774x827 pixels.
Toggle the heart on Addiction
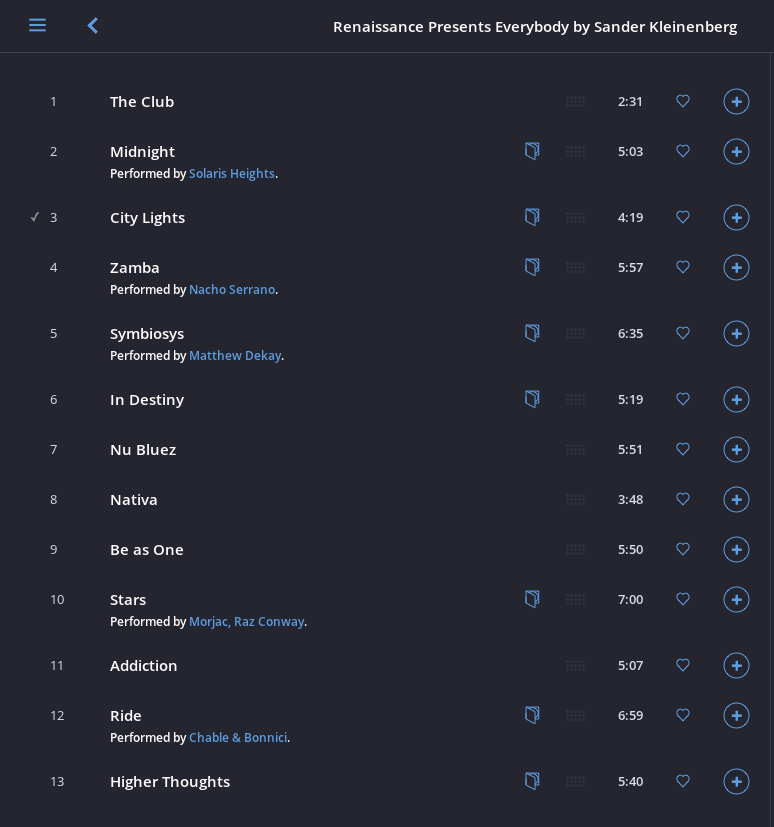click(x=683, y=665)
